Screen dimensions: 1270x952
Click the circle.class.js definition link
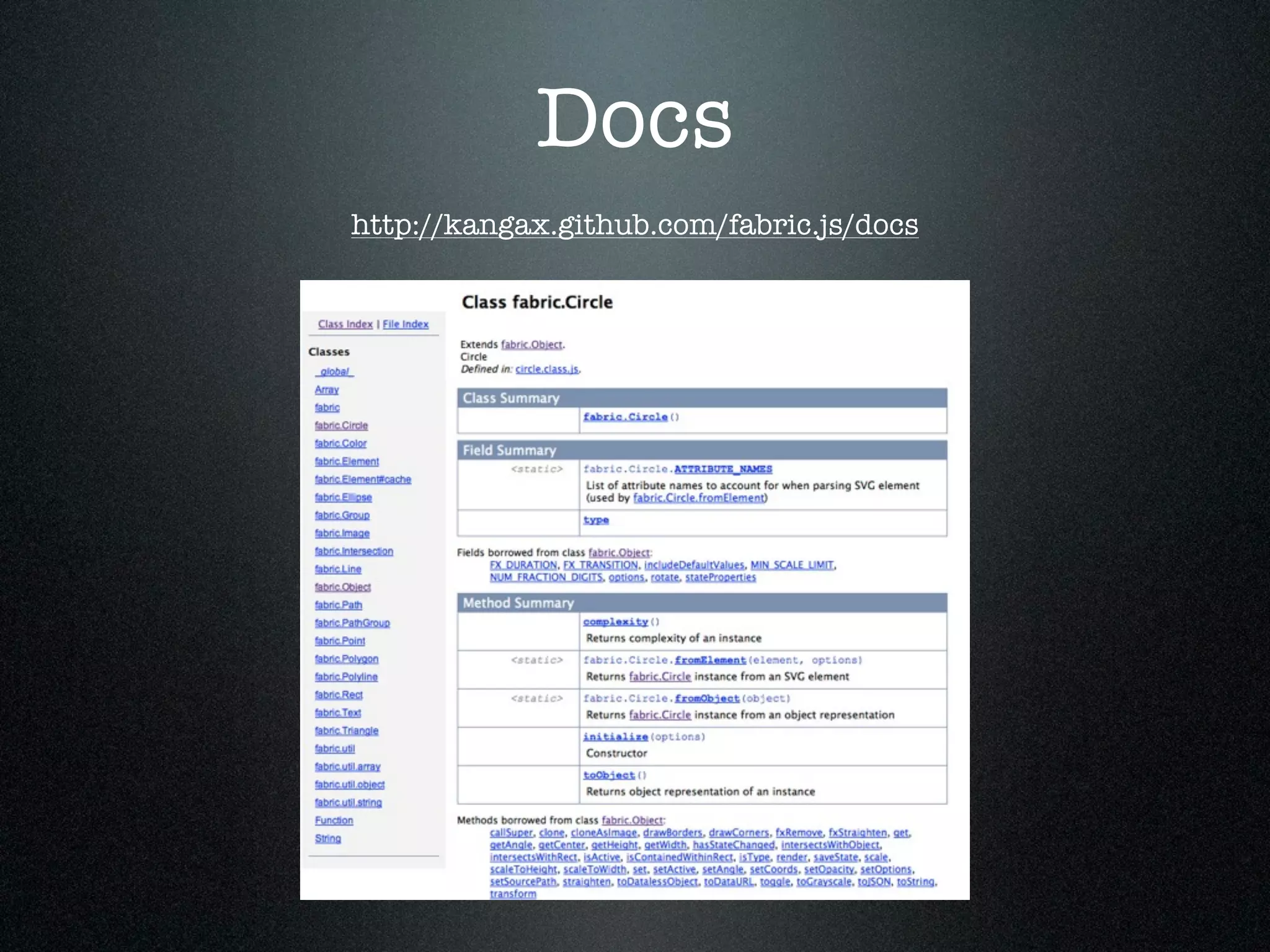(x=547, y=369)
